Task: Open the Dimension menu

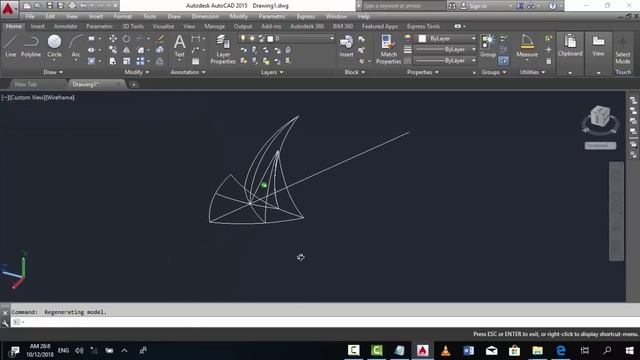Action: 205,16
